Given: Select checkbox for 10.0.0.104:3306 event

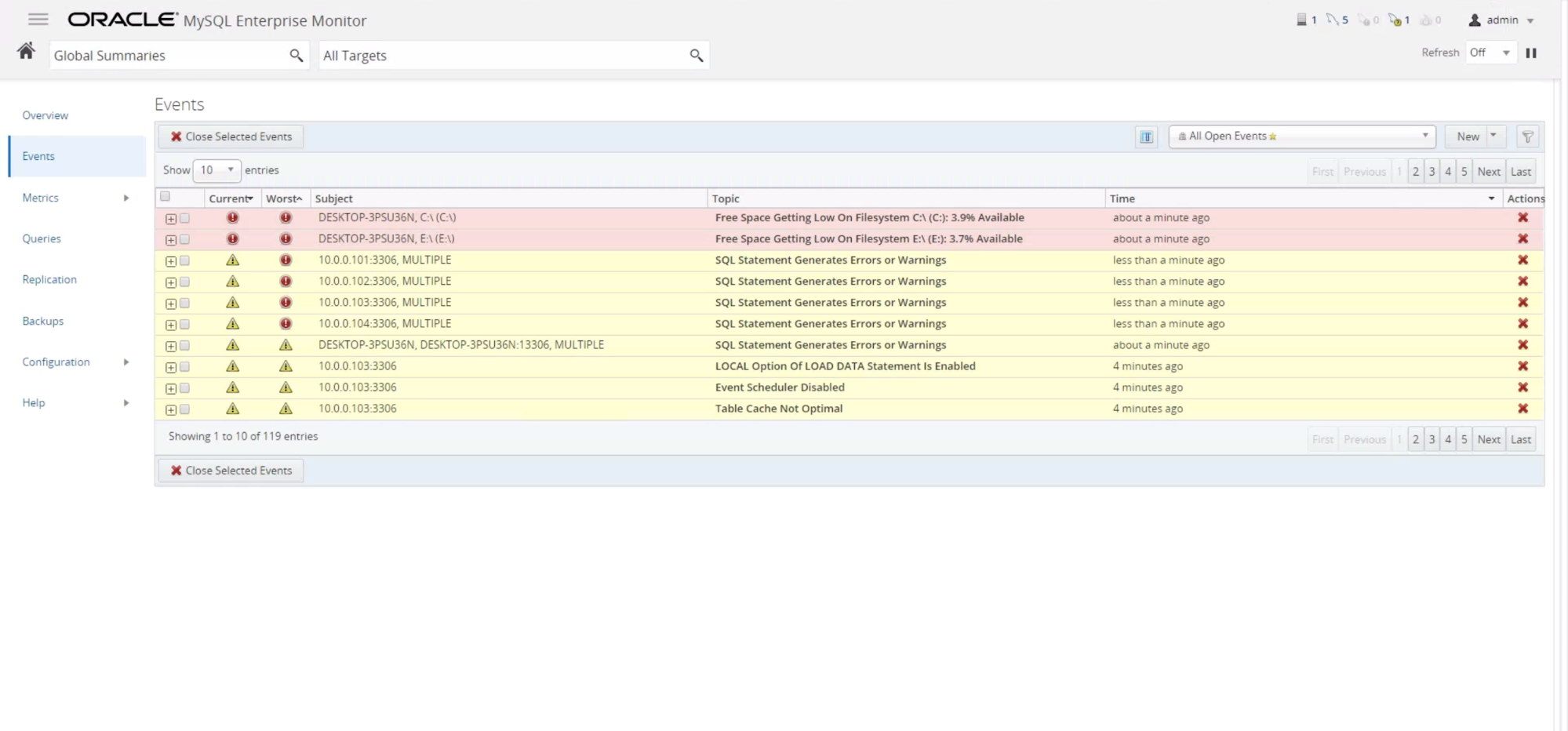Looking at the screenshot, I should click(x=184, y=325).
